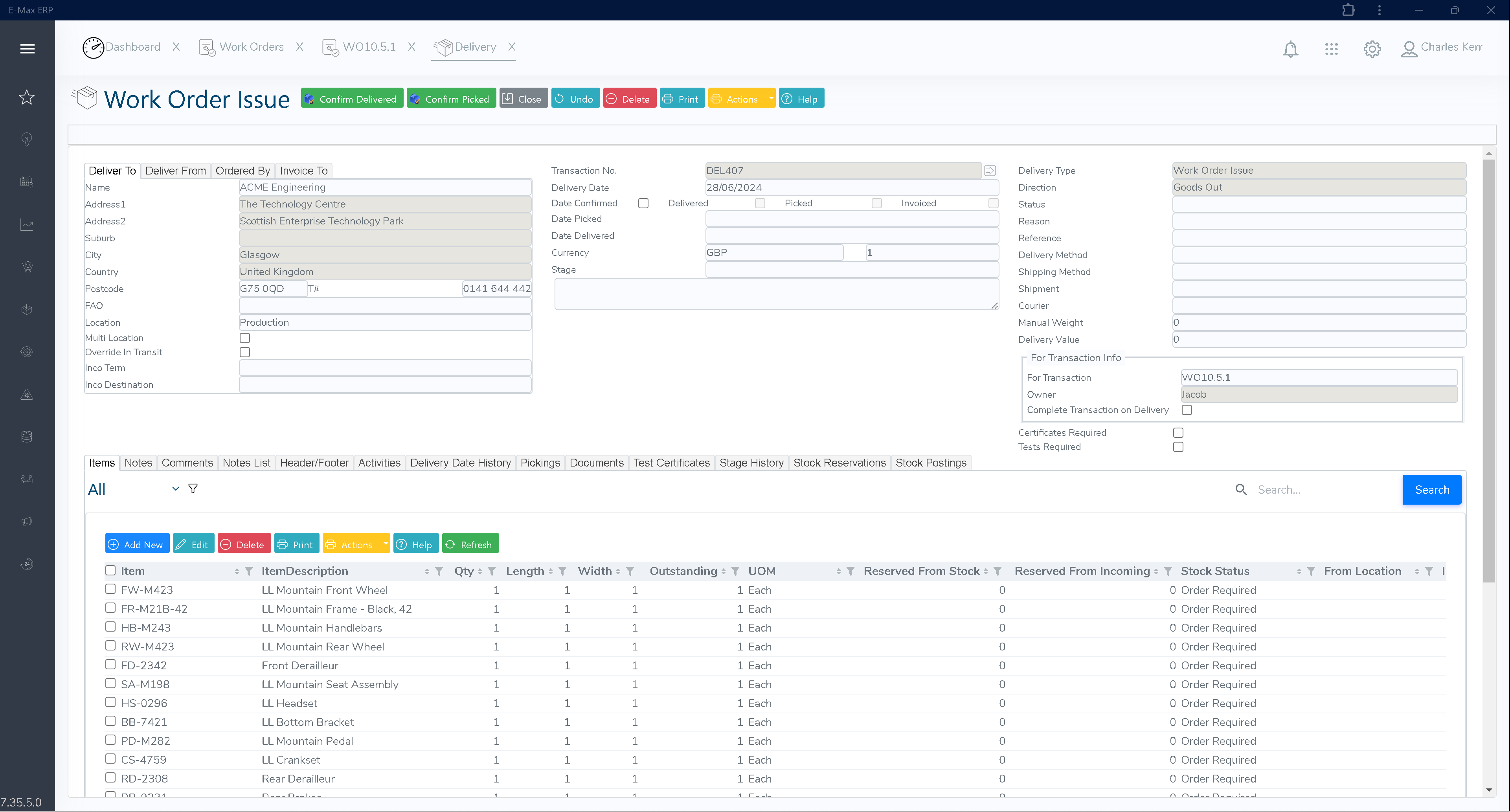Open the filter funnel next to All

192,489
